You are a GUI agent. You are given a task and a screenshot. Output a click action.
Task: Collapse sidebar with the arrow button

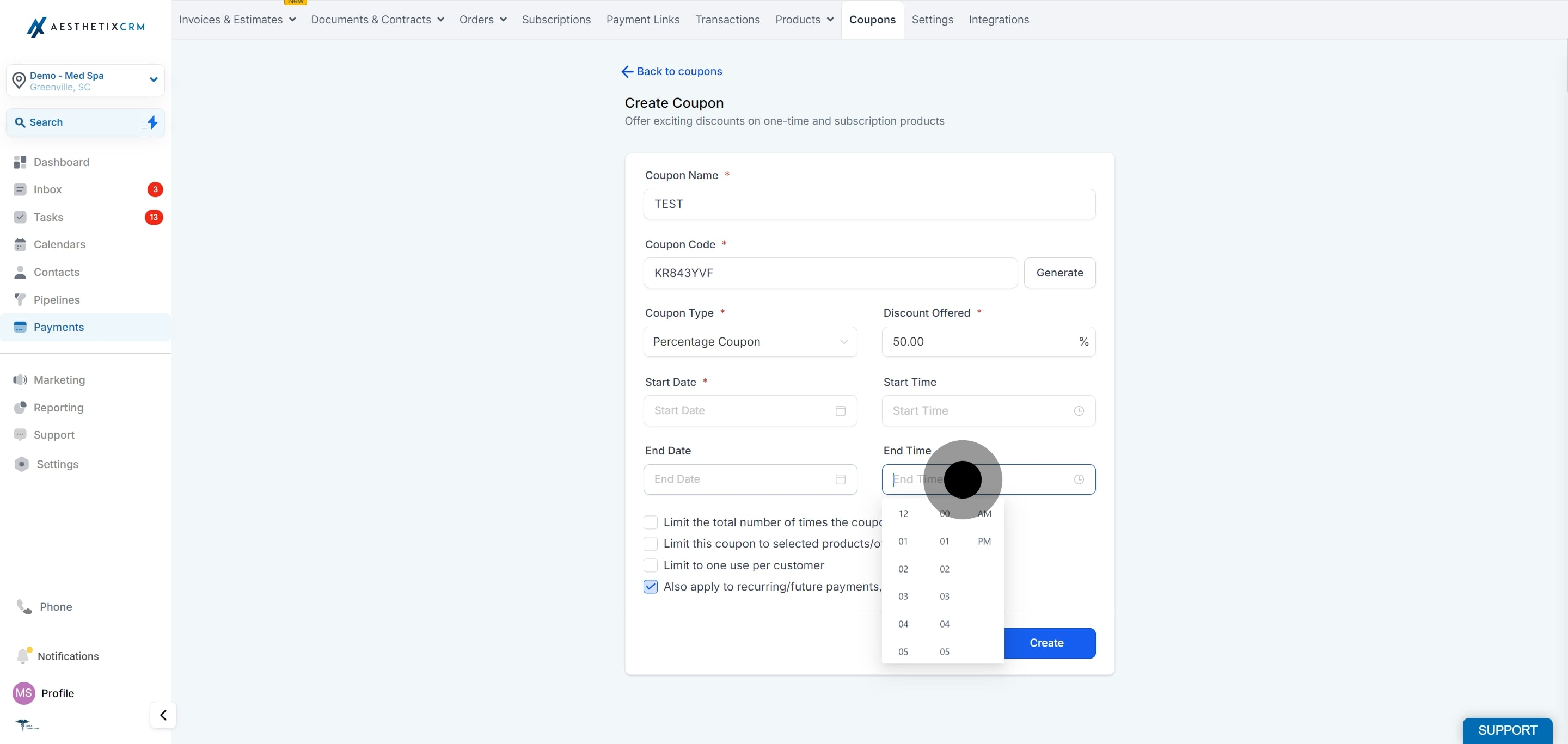pyautogui.click(x=163, y=715)
